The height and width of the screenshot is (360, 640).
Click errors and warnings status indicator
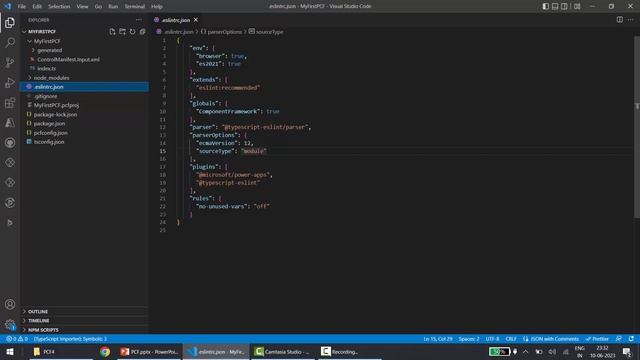[x=17, y=339]
